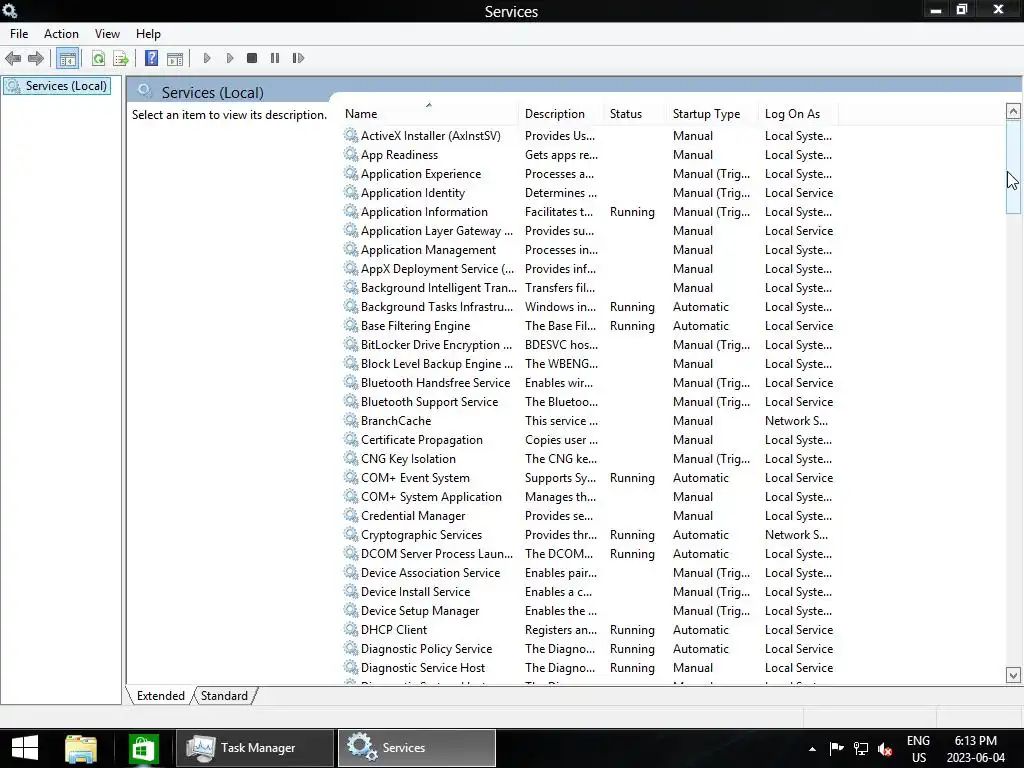Open the Help toolbar icon
This screenshot has width=1024, height=768.
pyautogui.click(x=152, y=58)
